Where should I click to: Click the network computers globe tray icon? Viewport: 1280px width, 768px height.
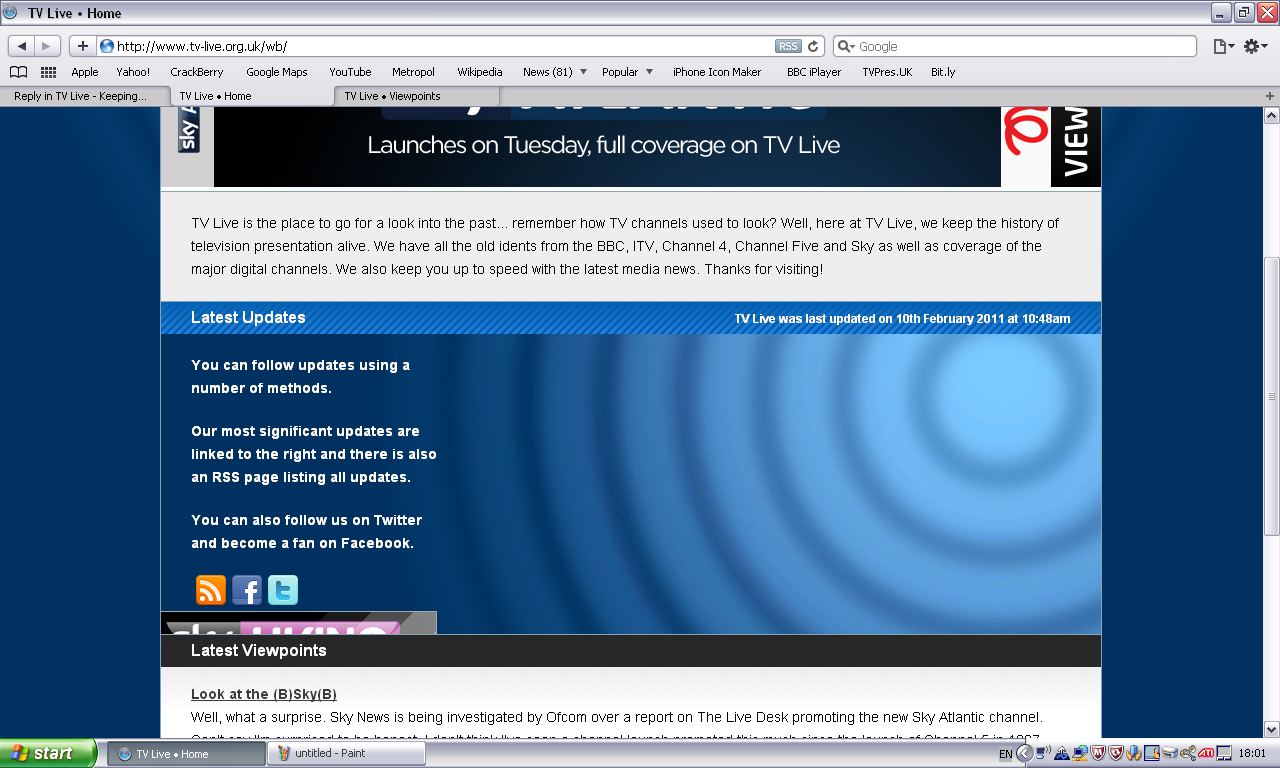(x=1080, y=754)
